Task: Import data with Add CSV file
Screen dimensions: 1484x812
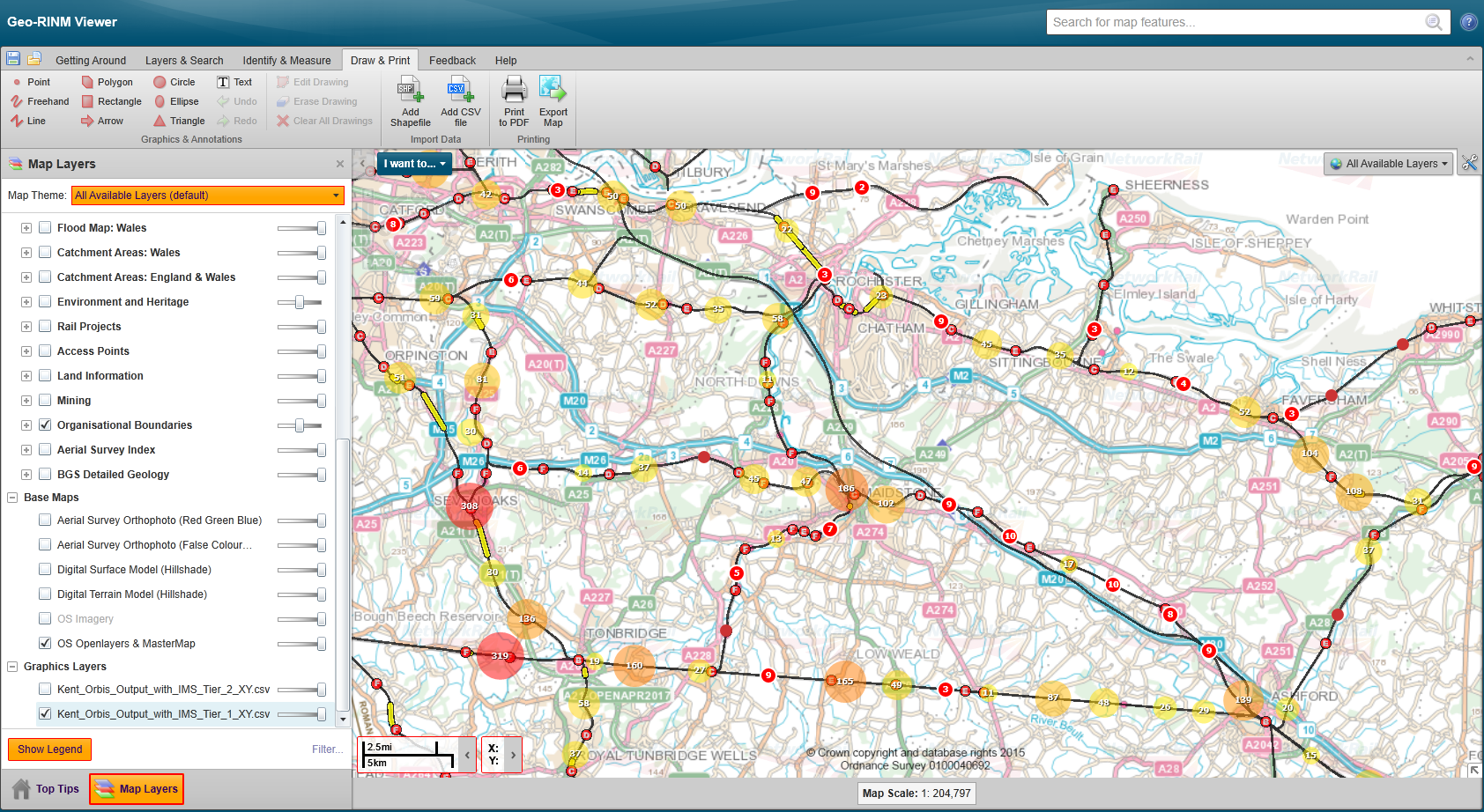Action: (x=460, y=91)
